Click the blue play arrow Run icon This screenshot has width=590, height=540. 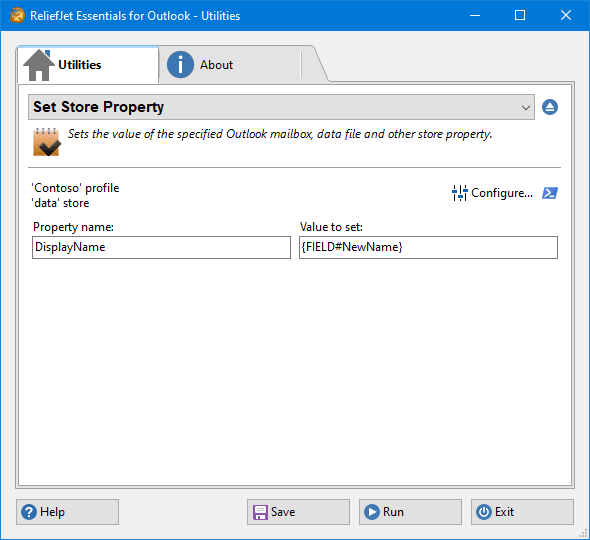[372, 512]
